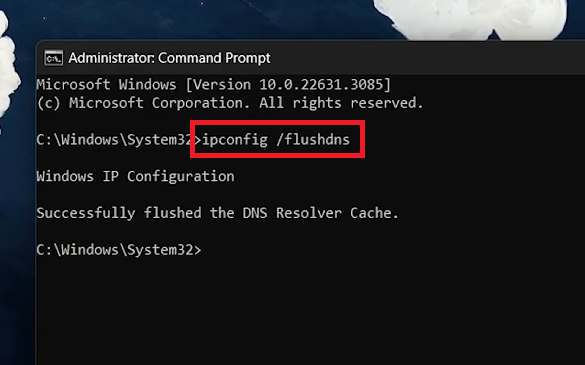The width and height of the screenshot is (585, 365).
Task: Click the dark blue desktop above the window
Action: coord(187,19)
